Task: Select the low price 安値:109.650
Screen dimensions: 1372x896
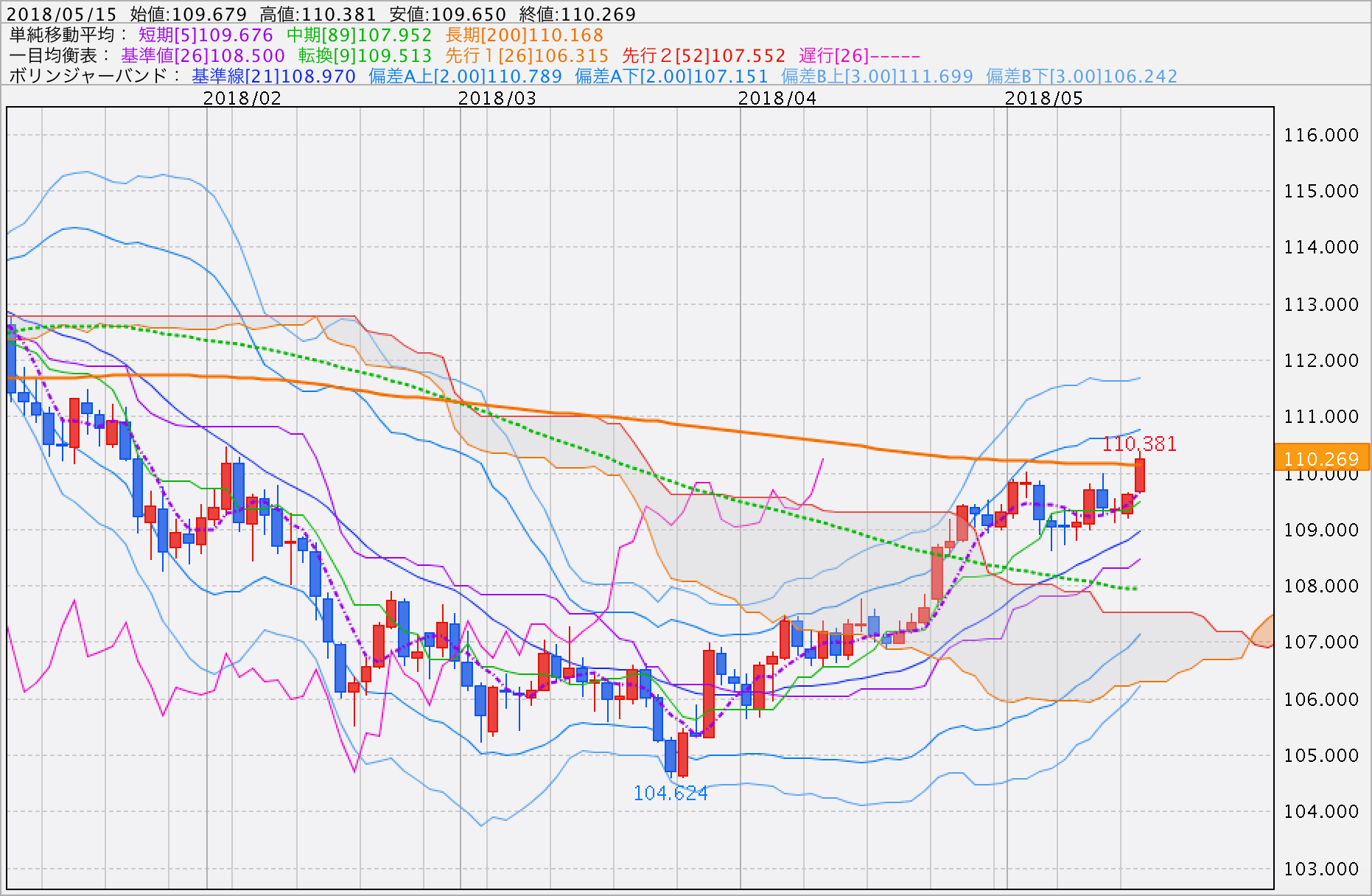Action: pyautogui.click(x=448, y=14)
